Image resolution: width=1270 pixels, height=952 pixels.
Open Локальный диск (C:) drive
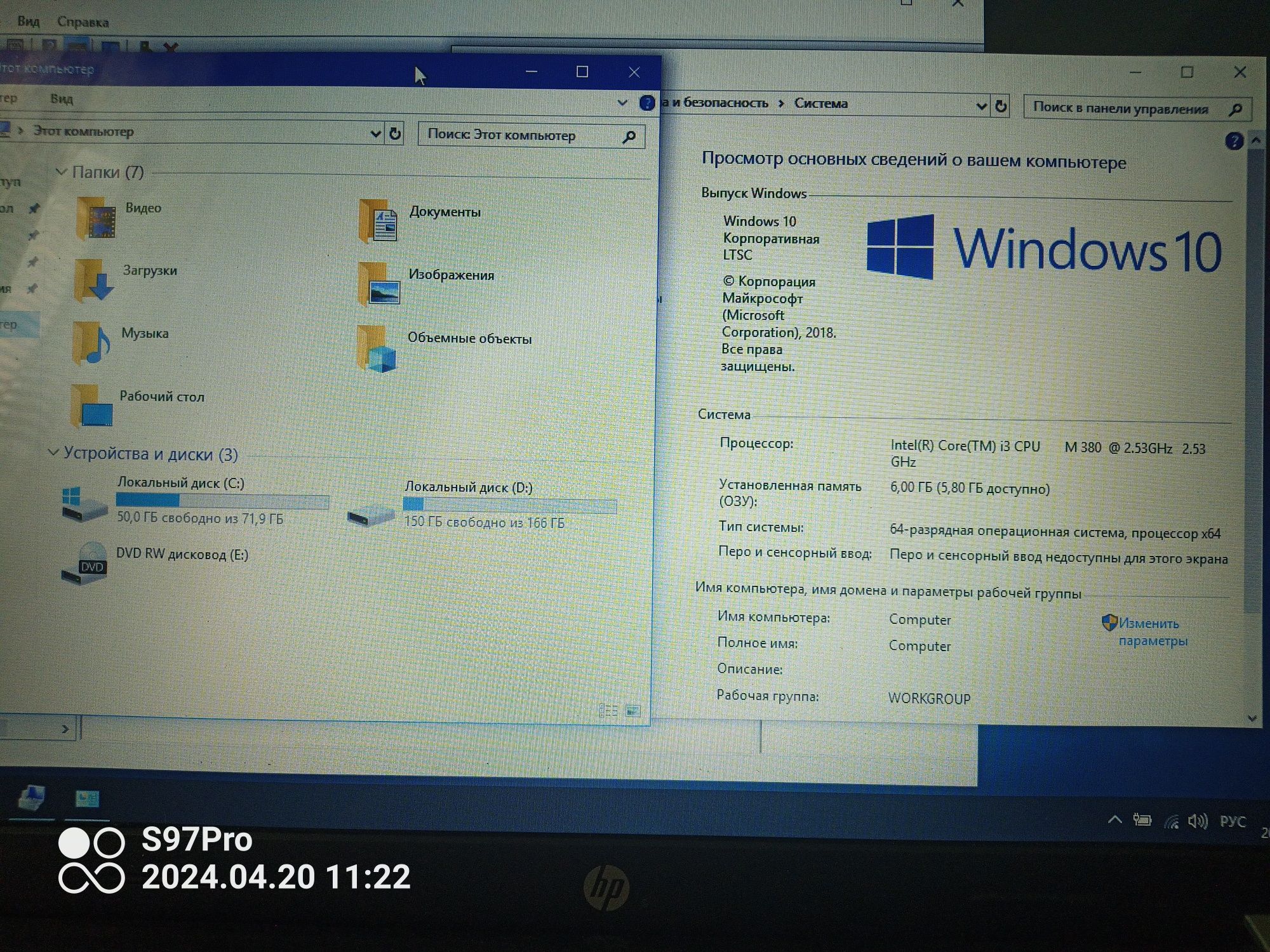196,501
